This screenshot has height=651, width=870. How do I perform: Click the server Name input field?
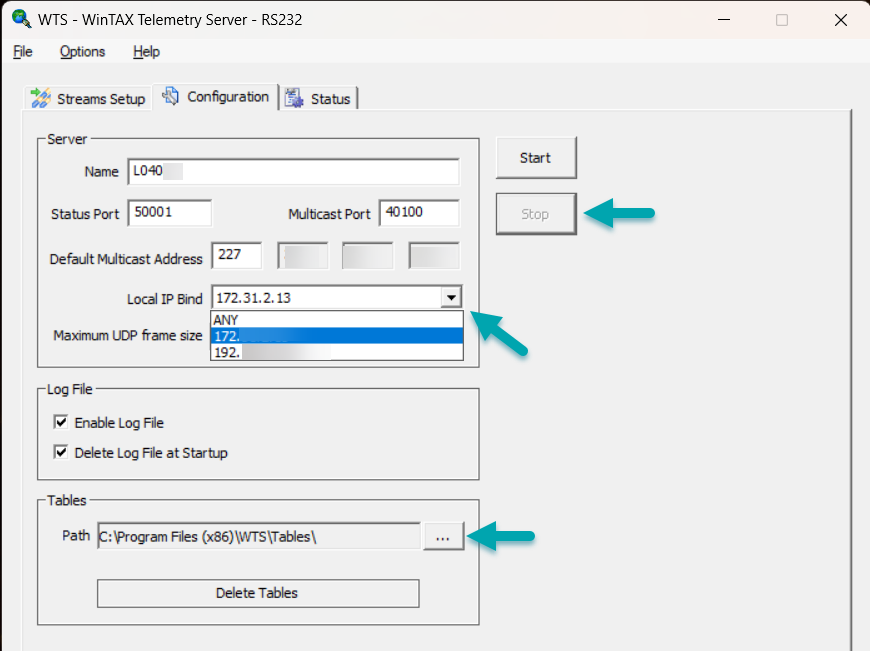click(294, 171)
